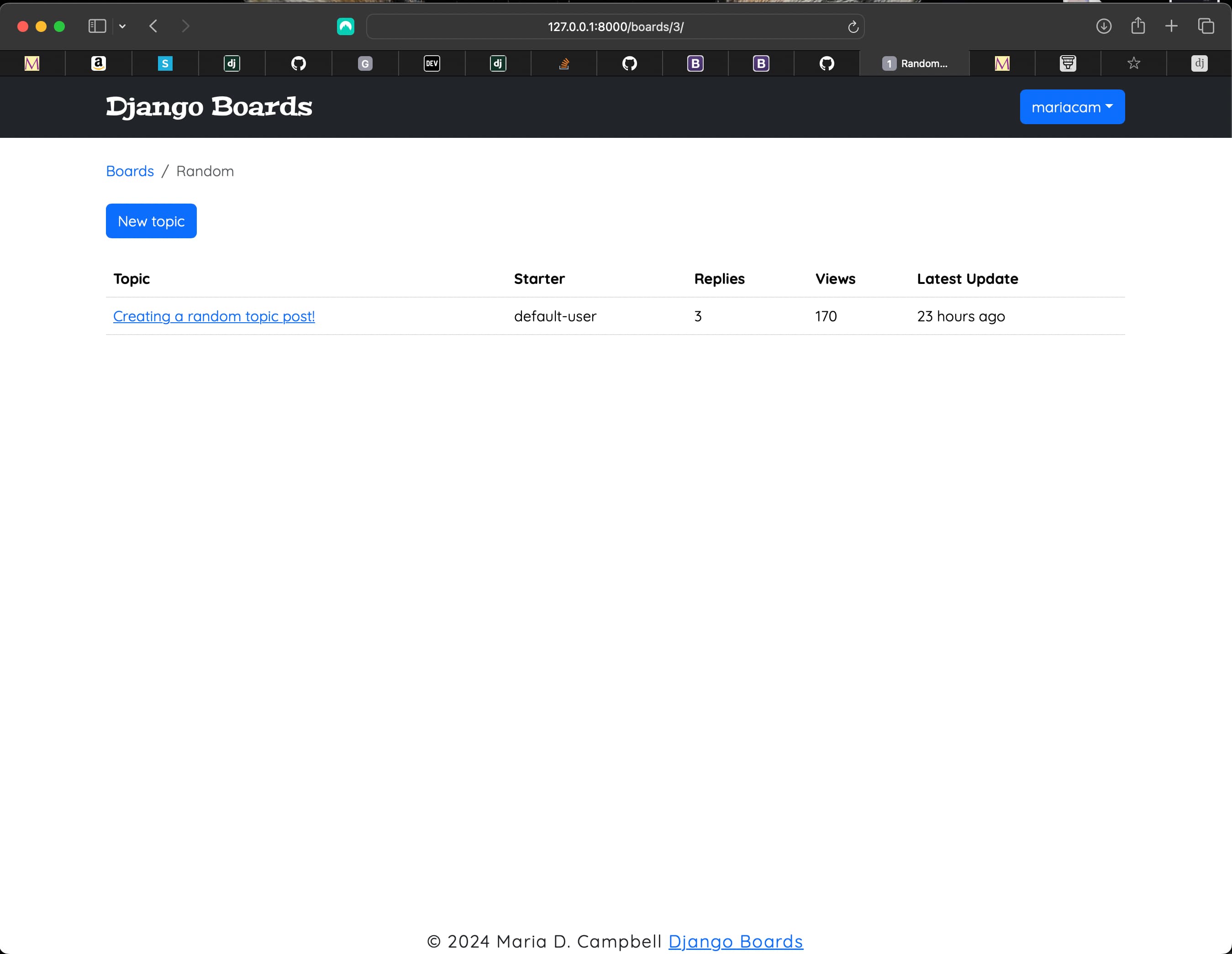This screenshot has height=954, width=1232.
Task: Add a new tab with the plus icon
Action: [1171, 26]
